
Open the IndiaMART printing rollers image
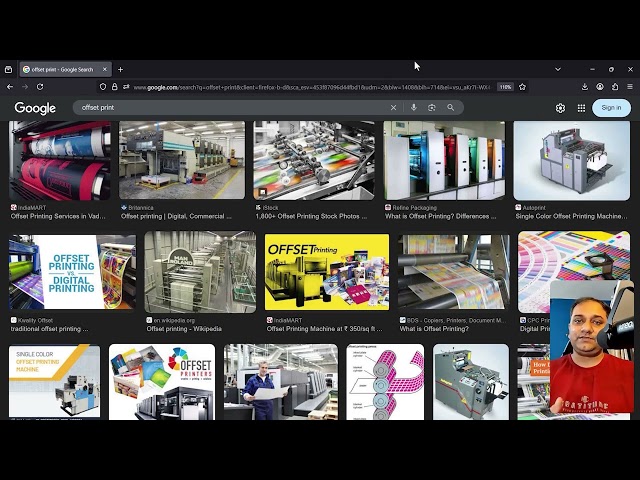pyautogui.click(x=60, y=160)
